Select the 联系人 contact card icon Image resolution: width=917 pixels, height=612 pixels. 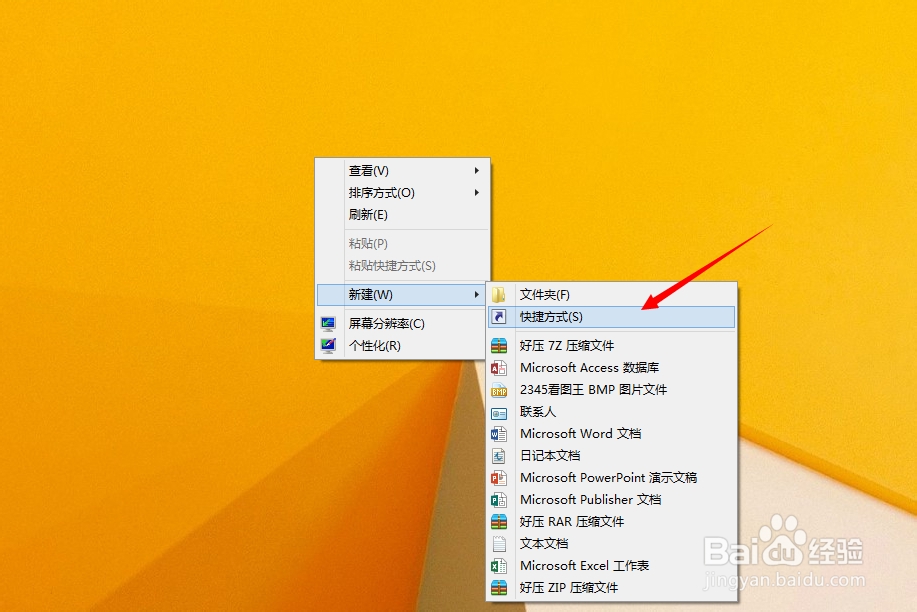click(x=501, y=411)
